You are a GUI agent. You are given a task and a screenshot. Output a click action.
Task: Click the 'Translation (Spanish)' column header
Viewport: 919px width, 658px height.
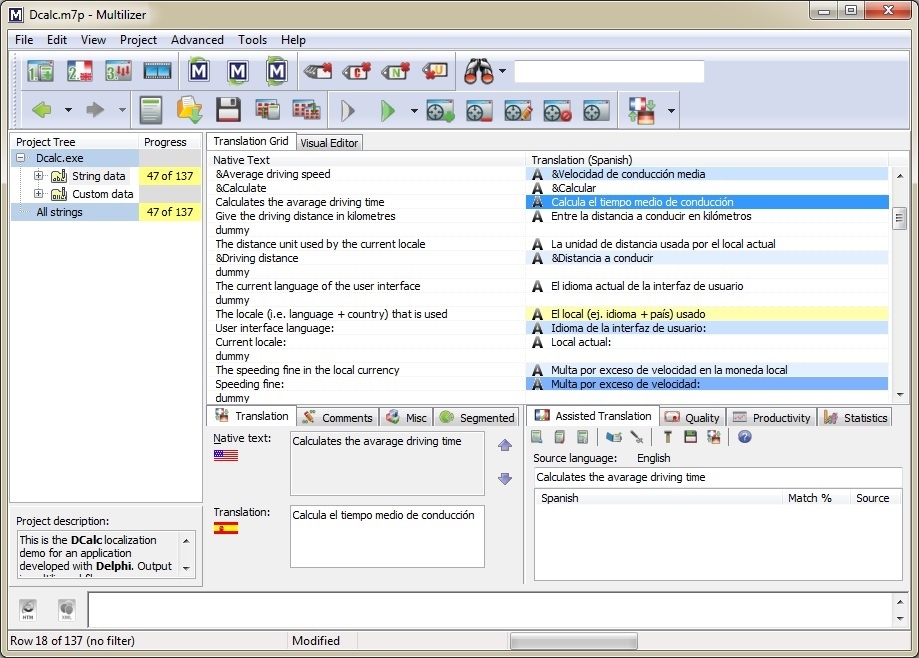[709, 160]
